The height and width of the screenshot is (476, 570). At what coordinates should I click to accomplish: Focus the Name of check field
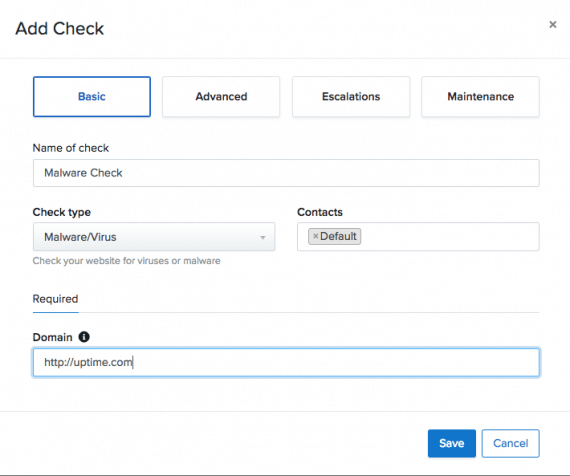pyautogui.click(x=286, y=173)
